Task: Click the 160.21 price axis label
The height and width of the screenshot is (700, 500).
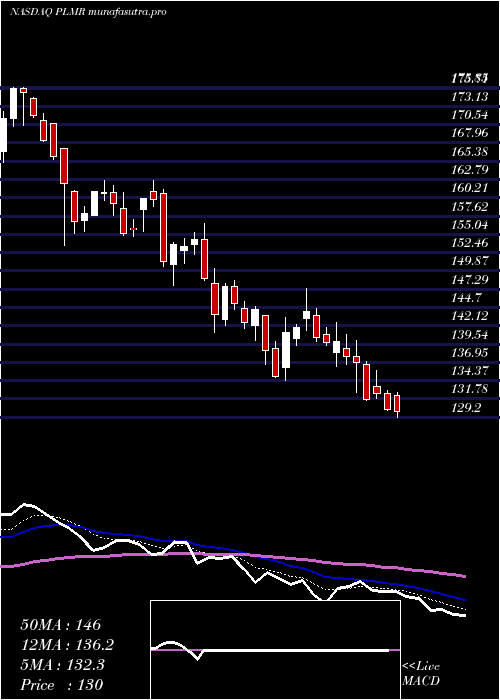Action: pos(470,188)
